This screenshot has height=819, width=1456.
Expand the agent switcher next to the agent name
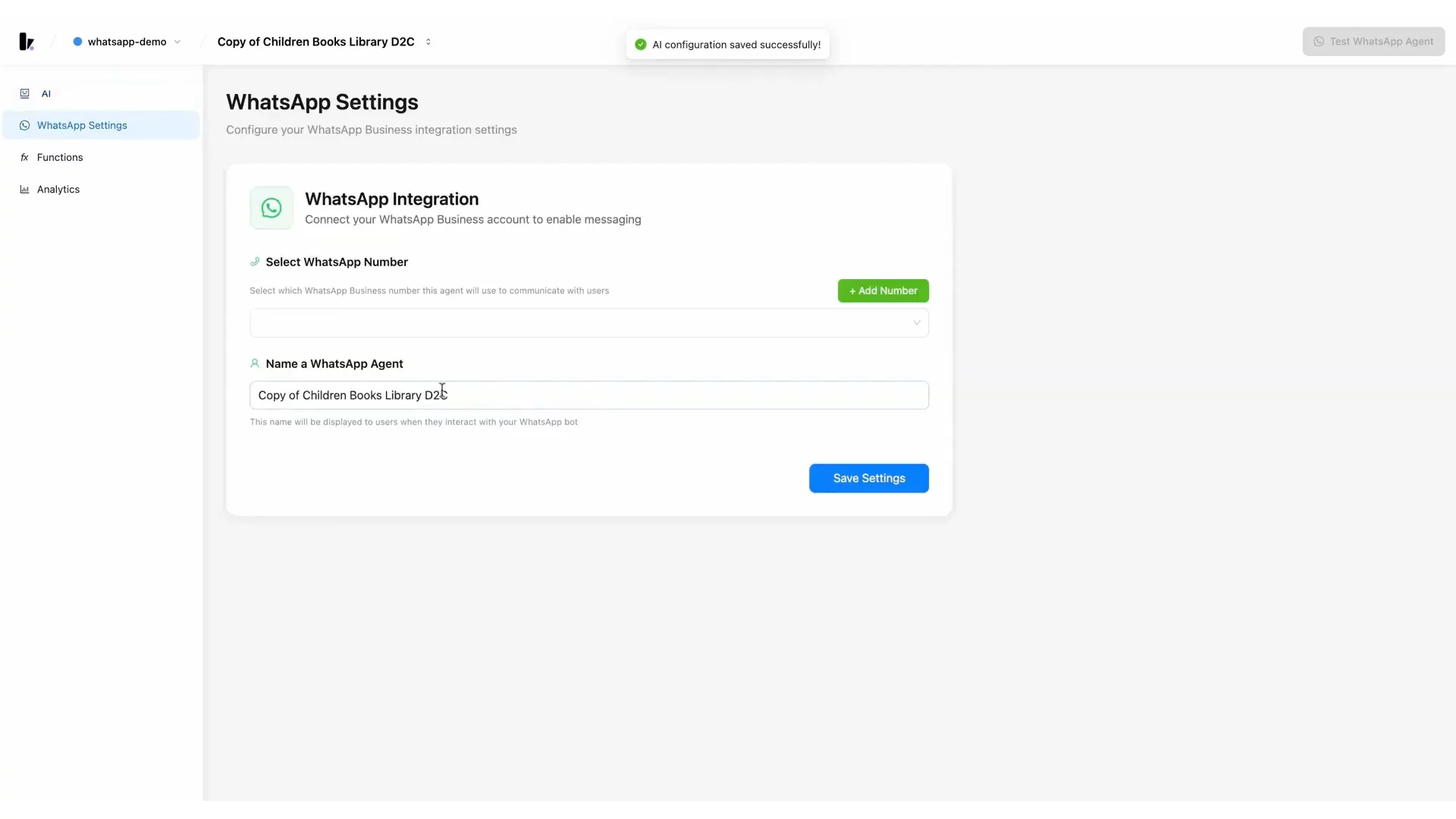[x=428, y=42]
